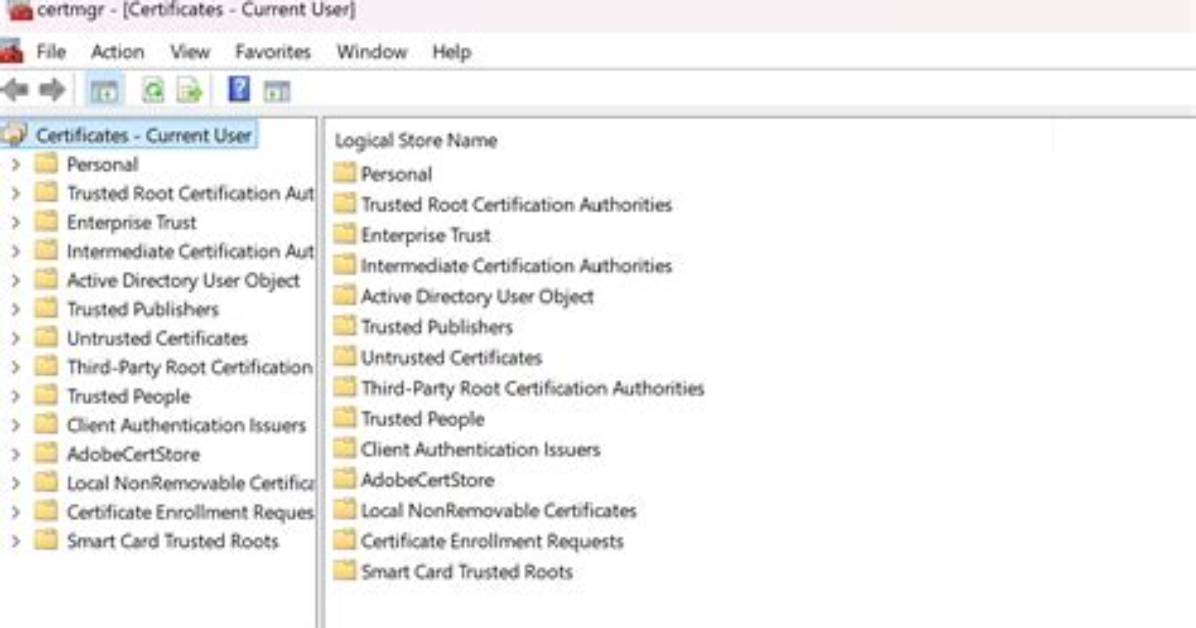Screen dimensions: 1196x628
Task: Expand Certificate Enrollment Requests tree node
Action: coord(15,512)
